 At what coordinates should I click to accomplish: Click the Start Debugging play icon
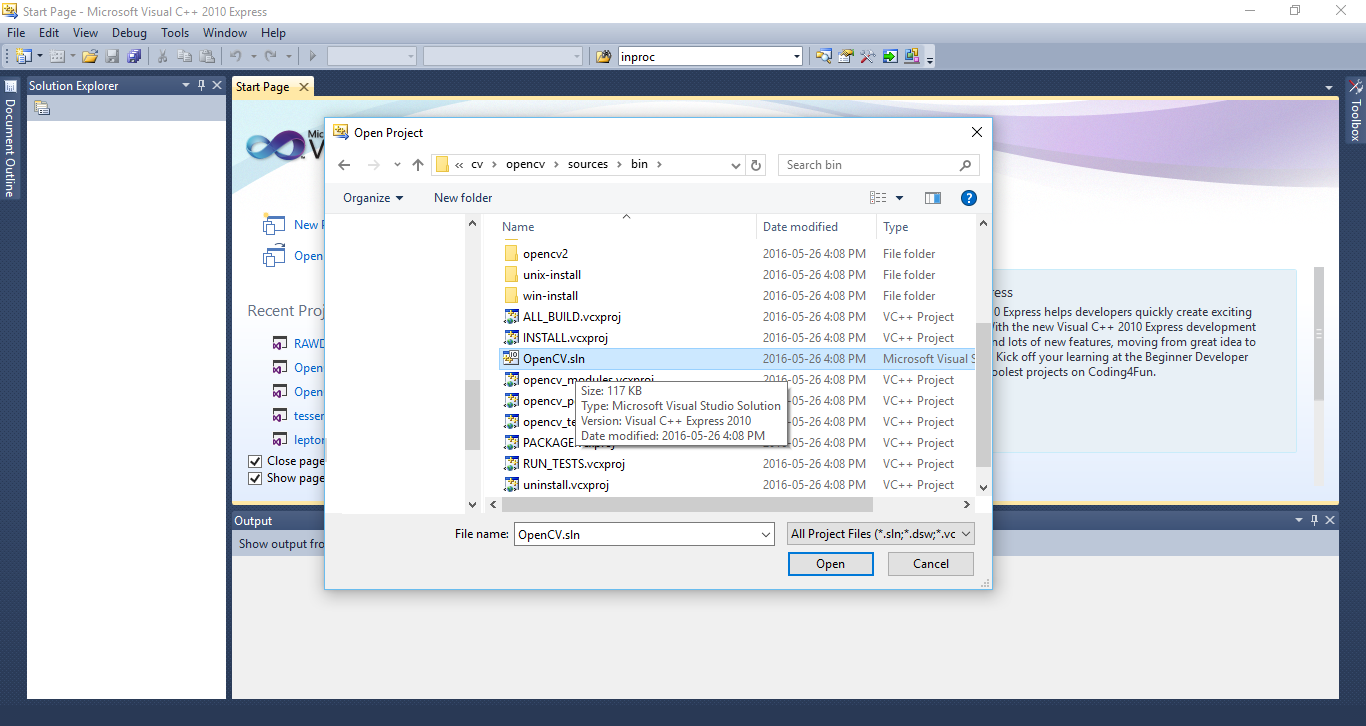point(313,57)
